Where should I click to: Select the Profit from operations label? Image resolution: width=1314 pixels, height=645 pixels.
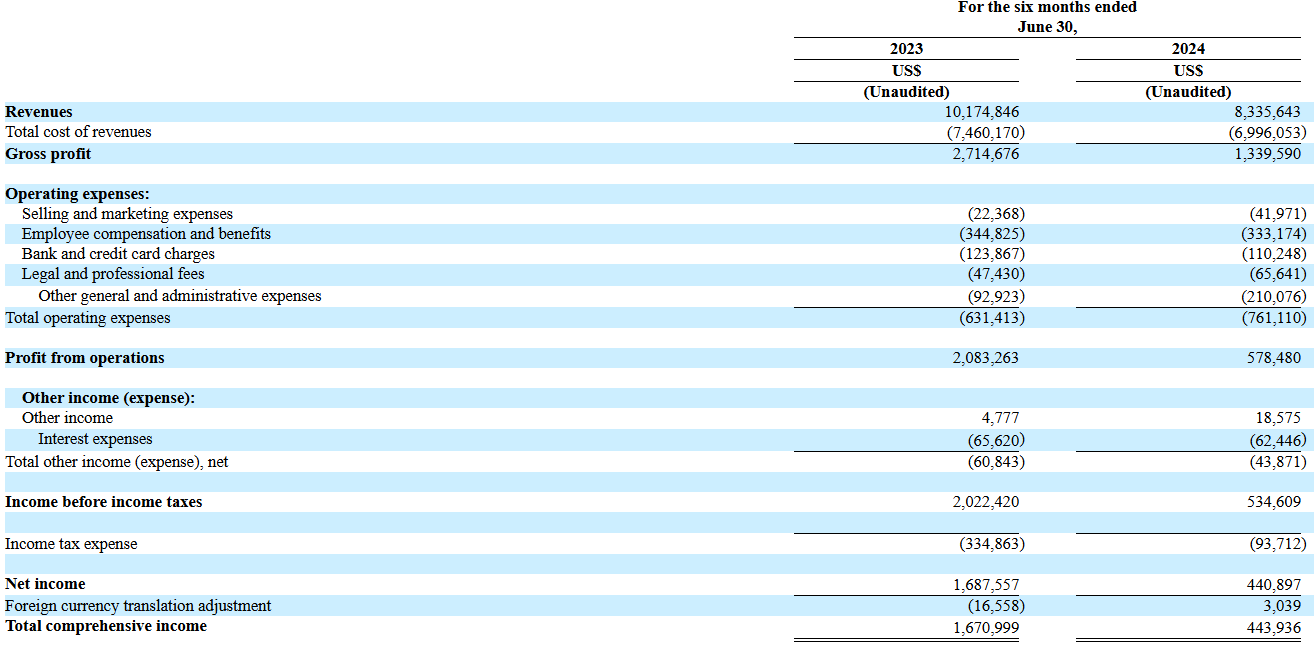coord(85,358)
